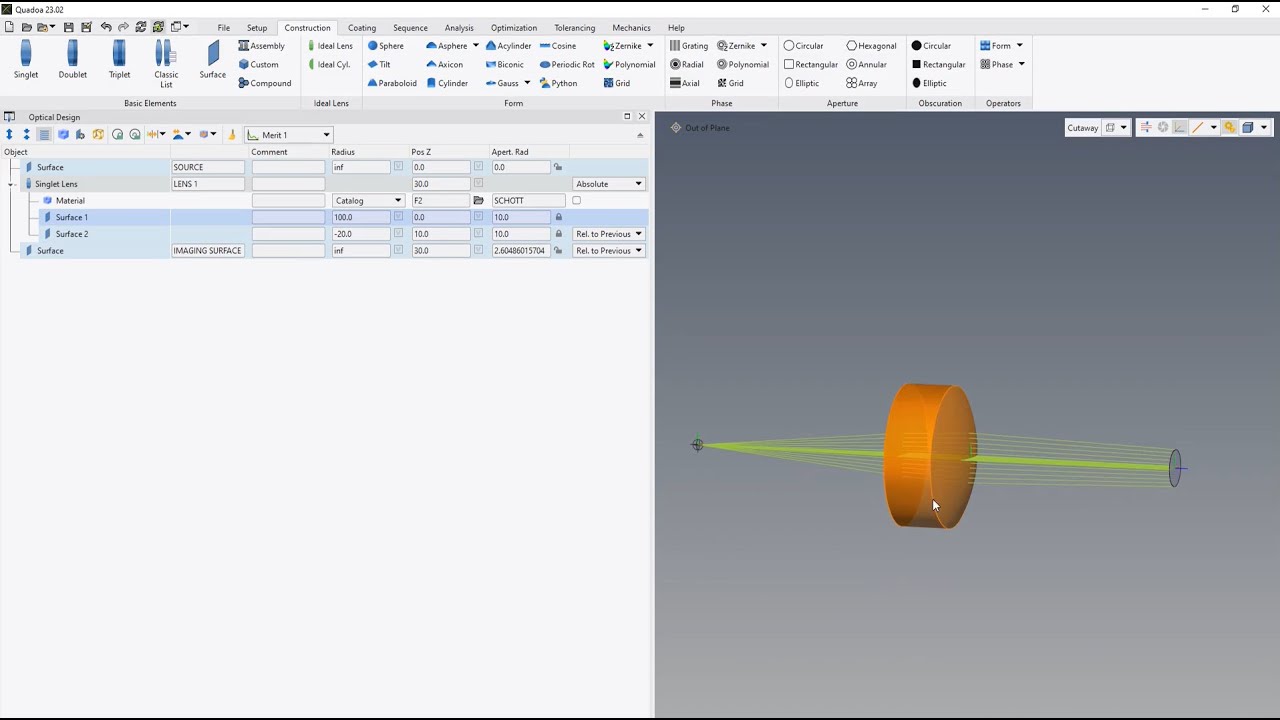
Task: Toggle the aperture lock on Surface 2
Action: [x=558, y=234]
